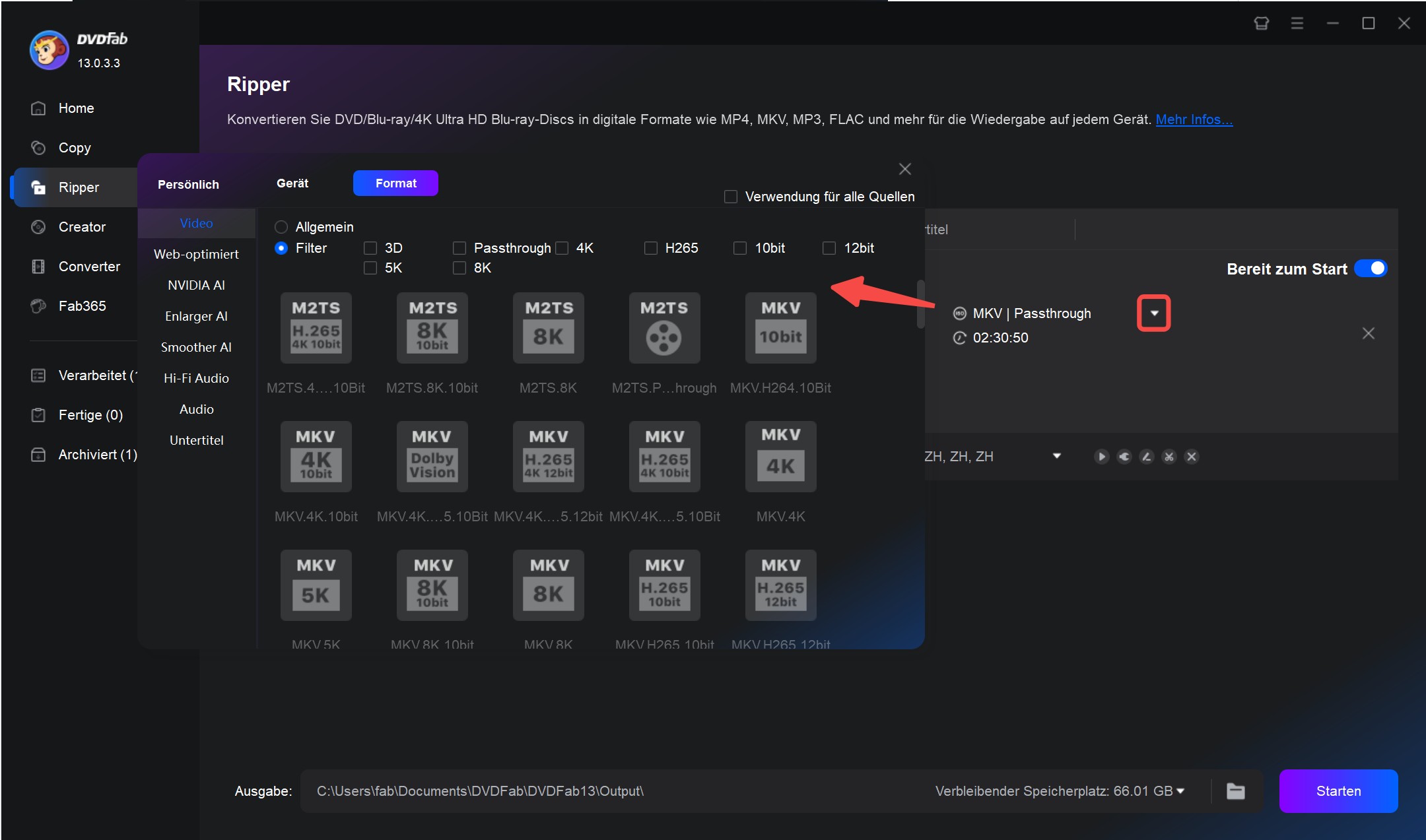Open the Smoother AI category
The image size is (1426, 840).
(196, 347)
